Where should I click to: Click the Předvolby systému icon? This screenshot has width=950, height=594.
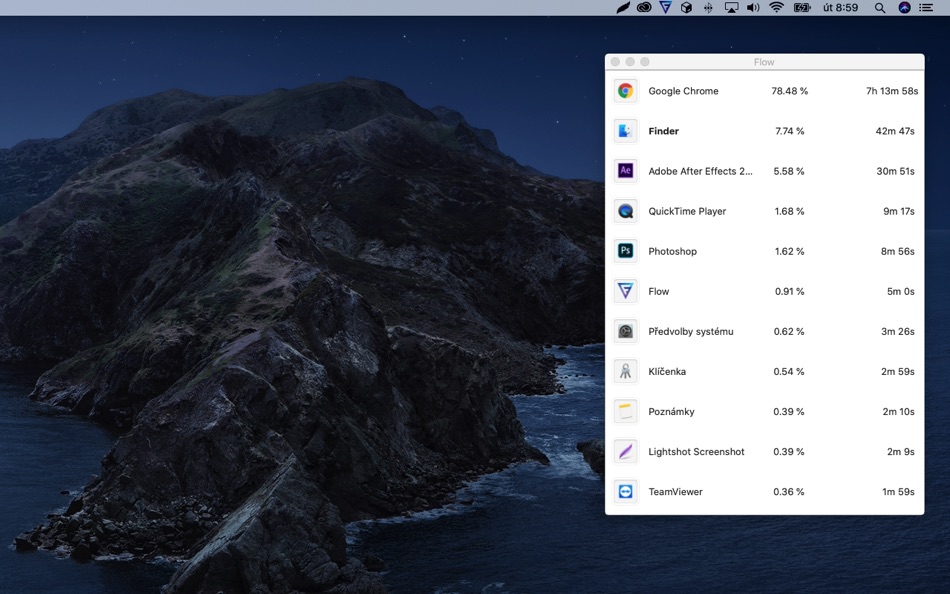[625, 331]
